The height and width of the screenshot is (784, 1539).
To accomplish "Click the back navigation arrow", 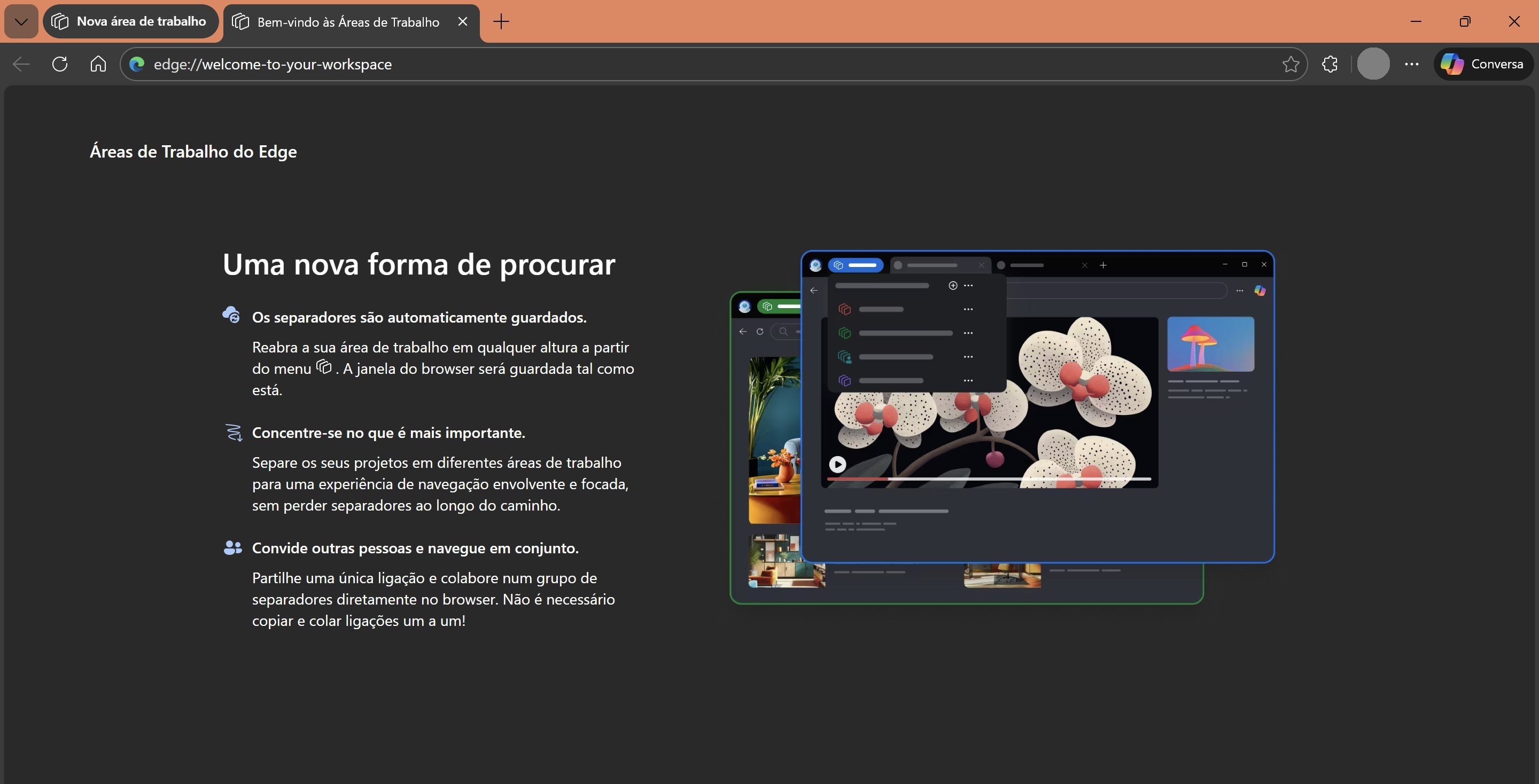I will point(21,64).
